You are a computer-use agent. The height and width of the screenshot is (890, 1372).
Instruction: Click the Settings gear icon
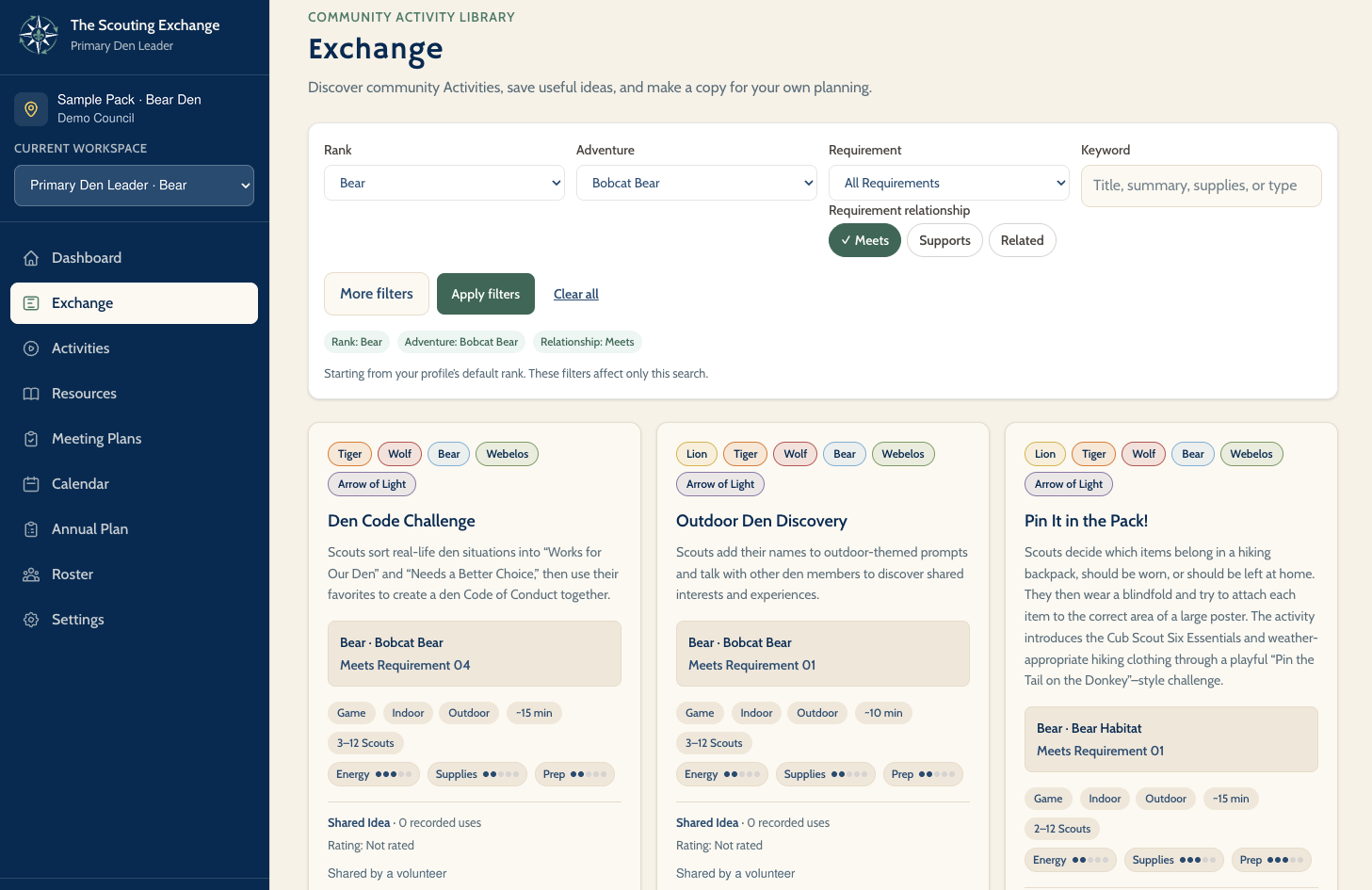click(x=31, y=620)
